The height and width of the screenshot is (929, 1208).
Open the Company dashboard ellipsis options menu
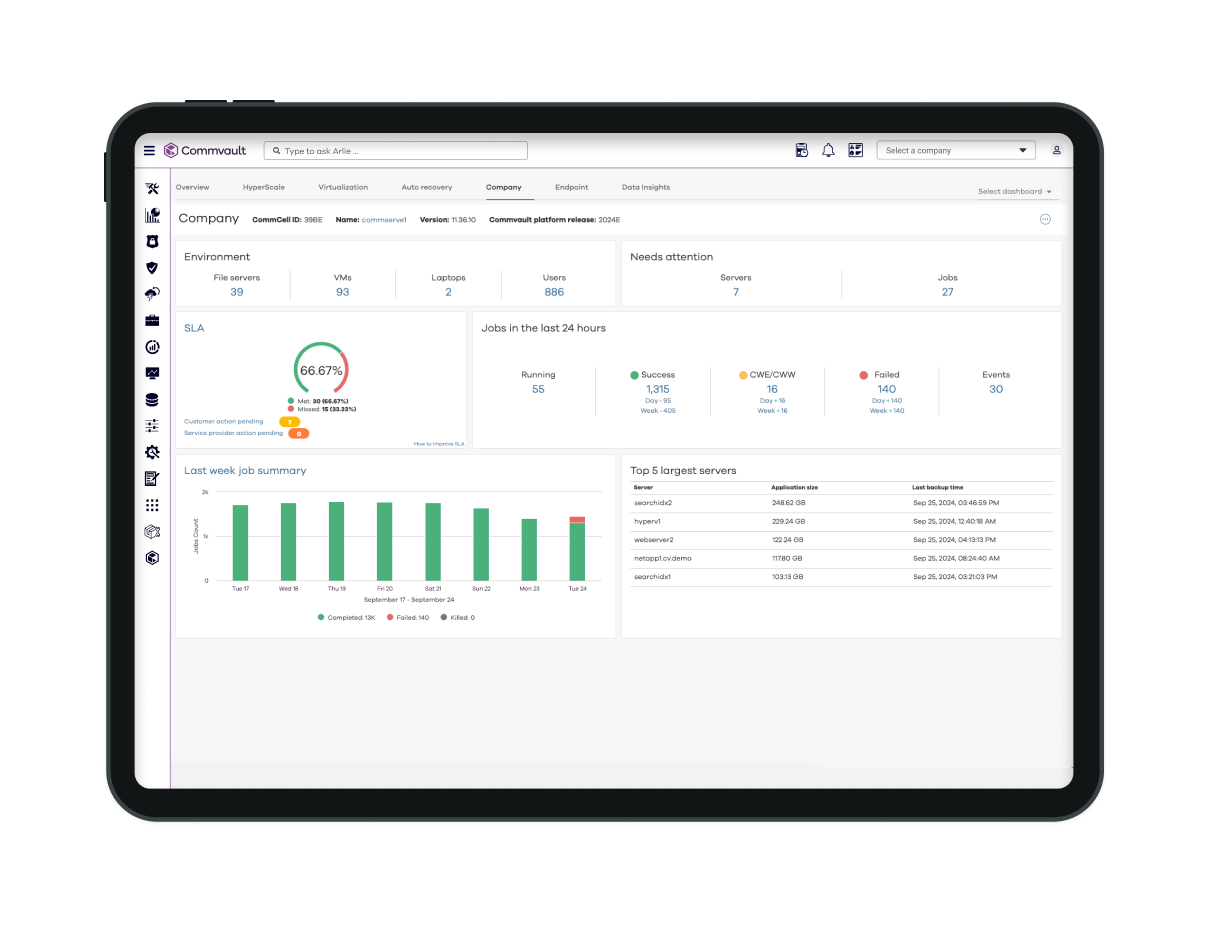(1045, 219)
